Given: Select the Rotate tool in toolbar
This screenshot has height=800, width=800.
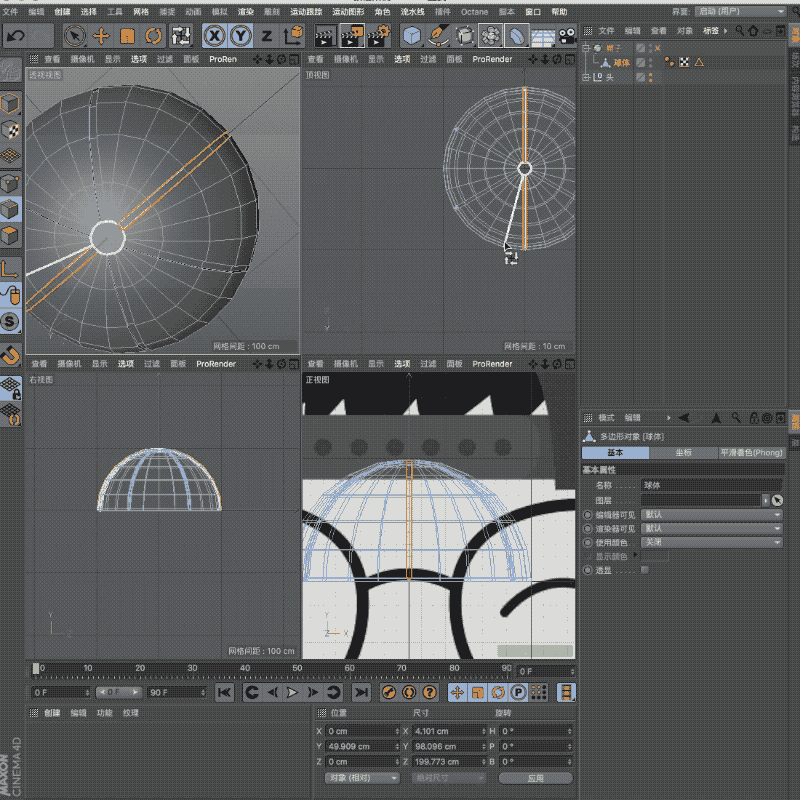Looking at the screenshot, I should (153, 36).
